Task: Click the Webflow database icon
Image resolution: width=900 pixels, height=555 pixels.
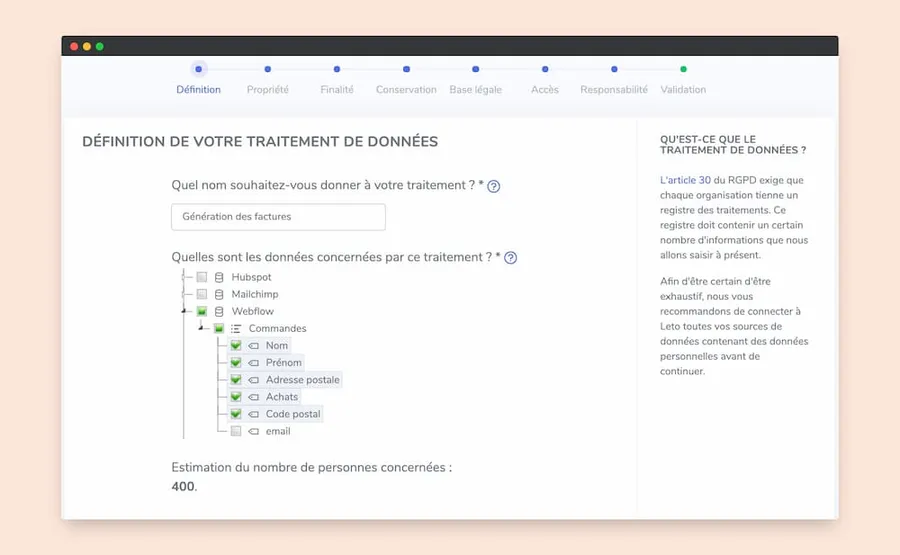Action: point(219,312)
